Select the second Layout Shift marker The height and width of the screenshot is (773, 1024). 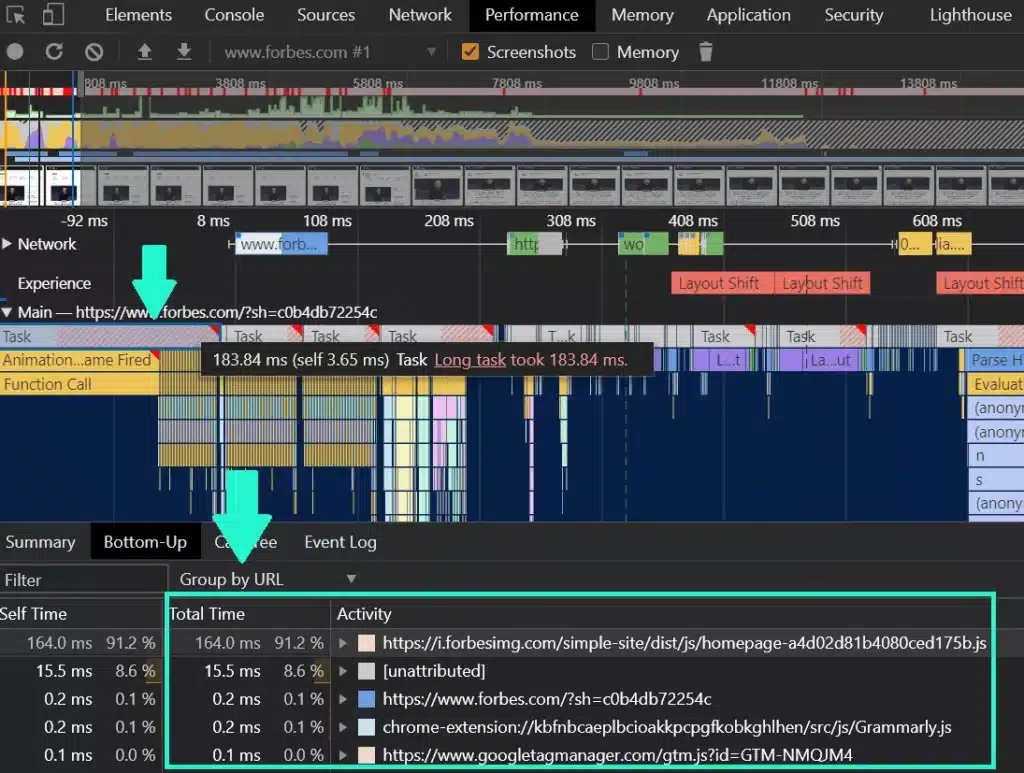(822, 283)
